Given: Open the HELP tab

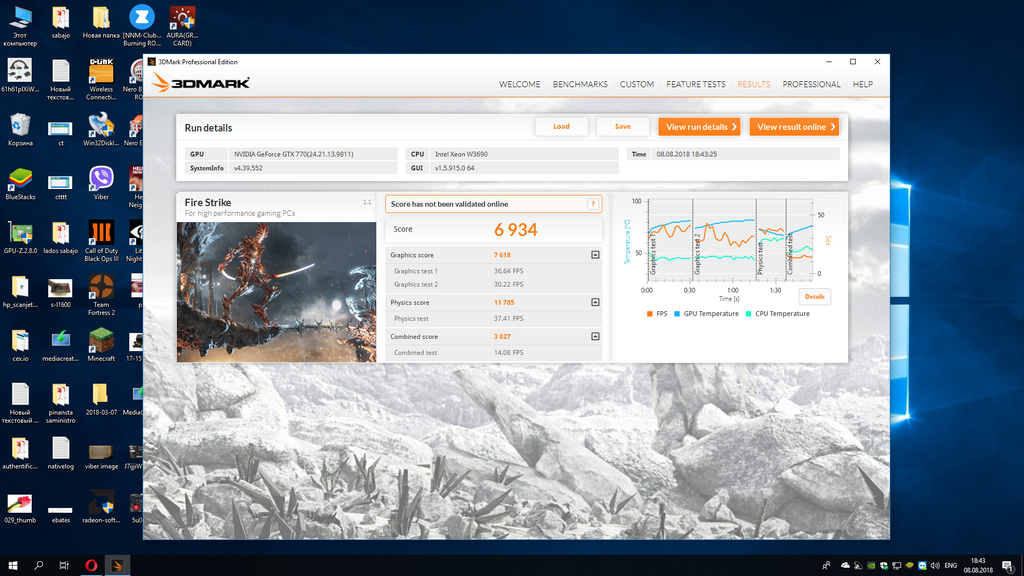Looking at the screenshot, I should pyautogui.click(x=863, y=84).
